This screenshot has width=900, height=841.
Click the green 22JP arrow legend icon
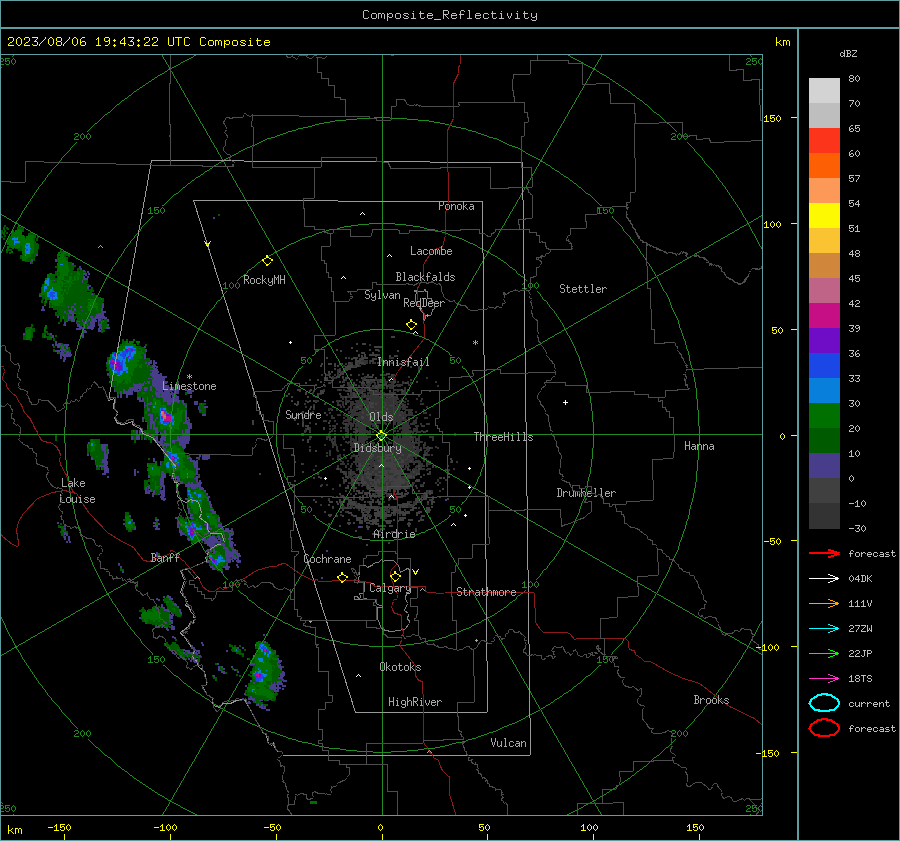pyautogui.click(x=824, y=653)
